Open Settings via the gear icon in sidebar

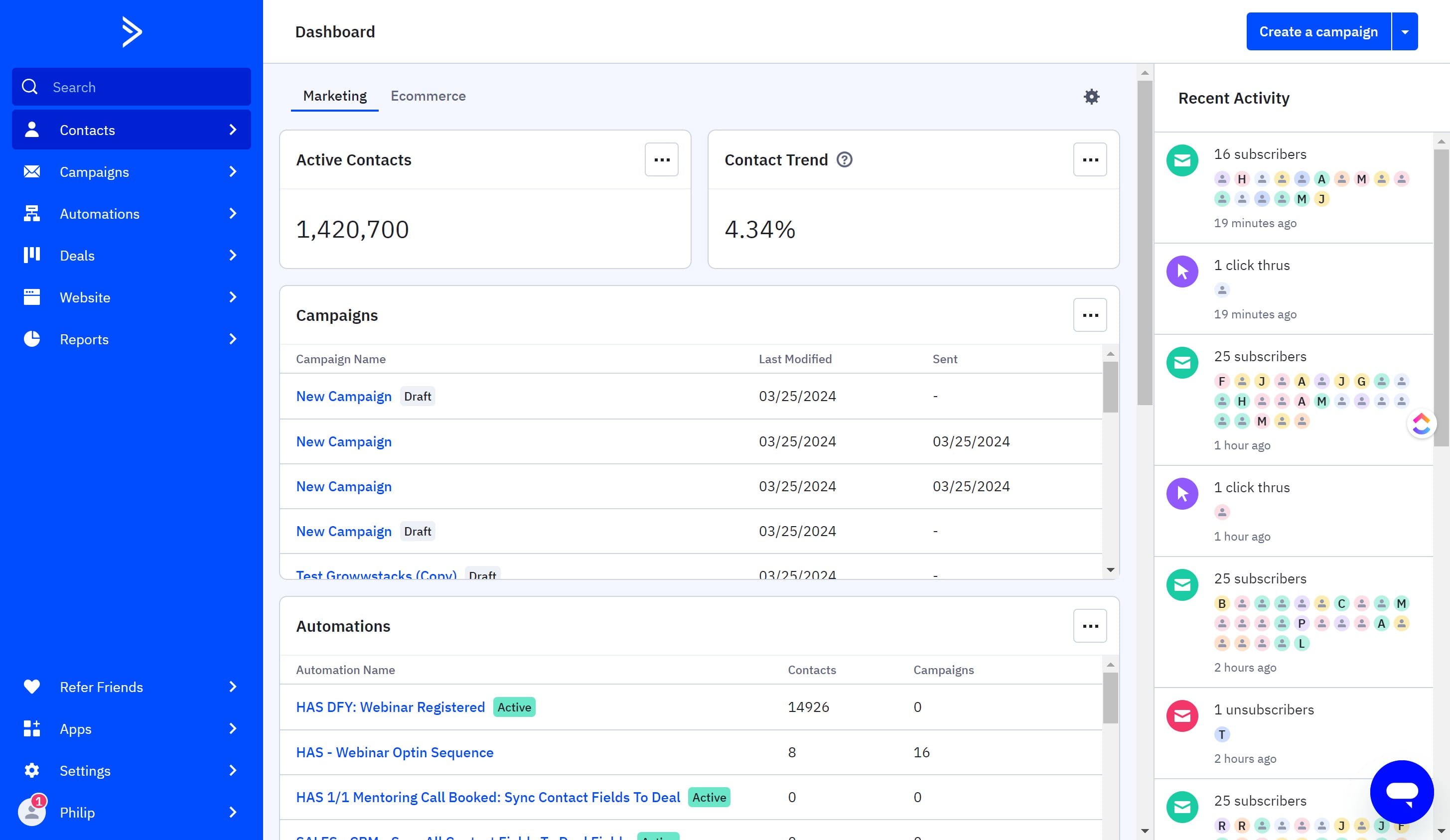pyautogui.click(x=32, y=770)
